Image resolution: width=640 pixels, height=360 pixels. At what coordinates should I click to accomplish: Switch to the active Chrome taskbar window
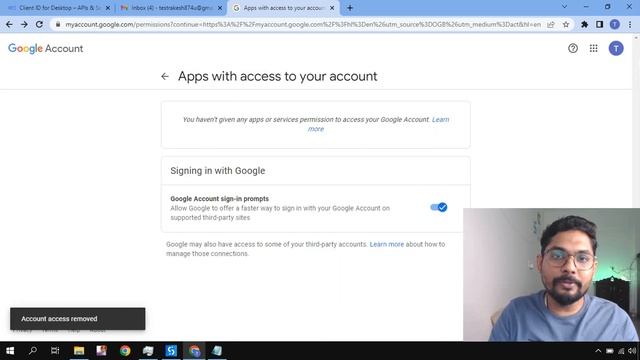[x=194, y=351]
